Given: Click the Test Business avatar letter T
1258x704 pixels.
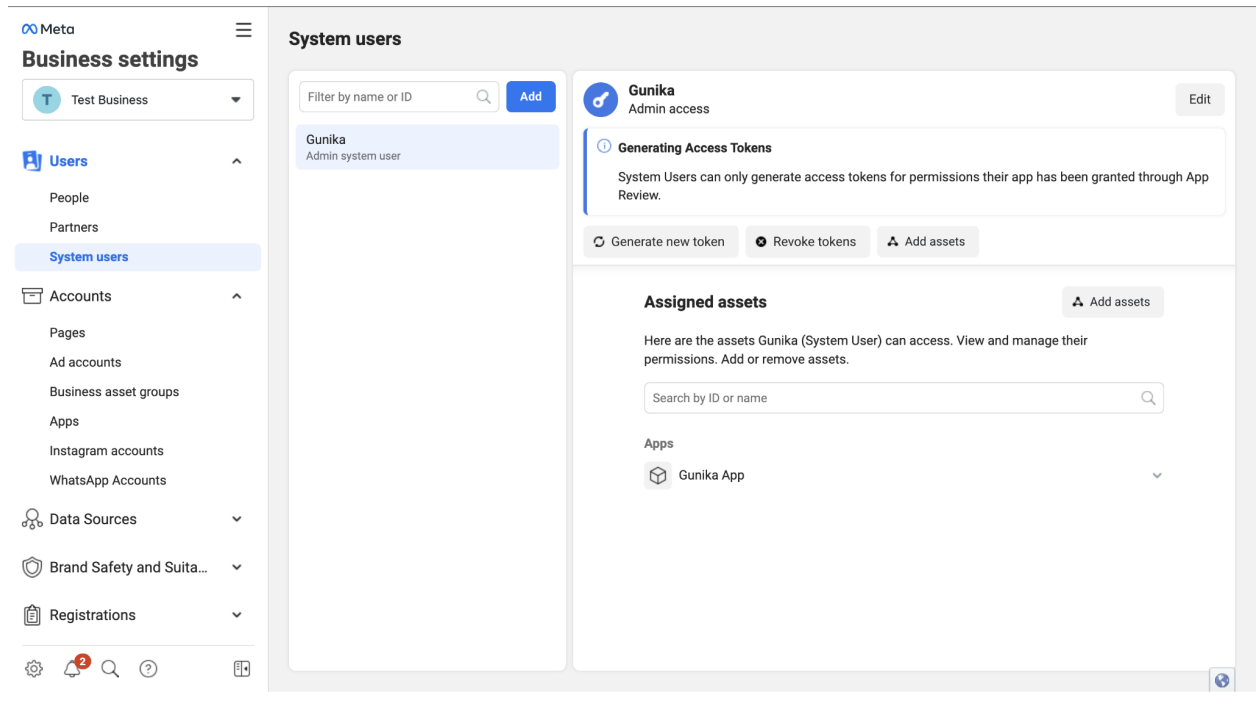Looking at the screenshot, I should [x=46, y=100].
